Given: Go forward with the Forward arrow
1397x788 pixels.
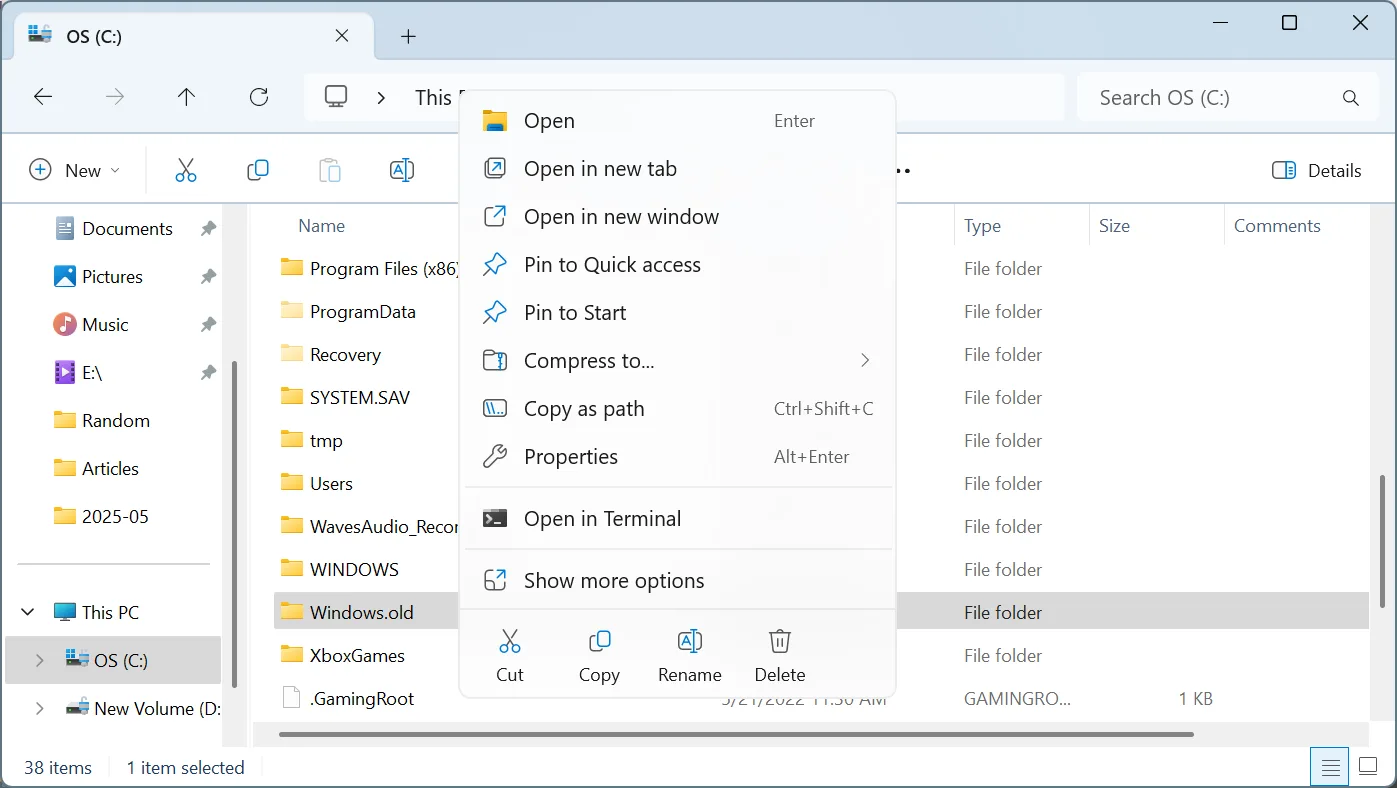Looking at the screenshot, I should coord(115,97).
